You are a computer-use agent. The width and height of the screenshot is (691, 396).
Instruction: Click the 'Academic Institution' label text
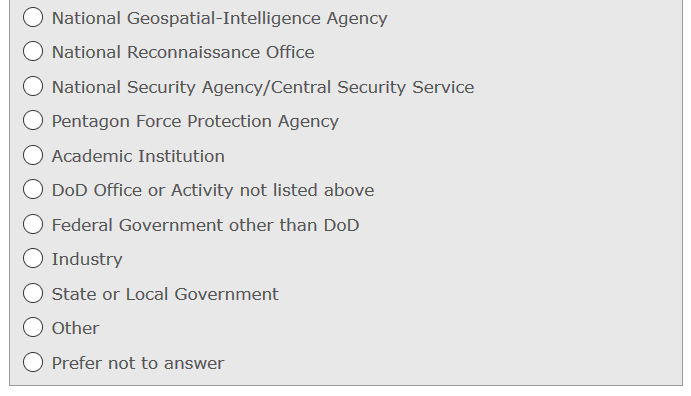[x=138, y=156]
